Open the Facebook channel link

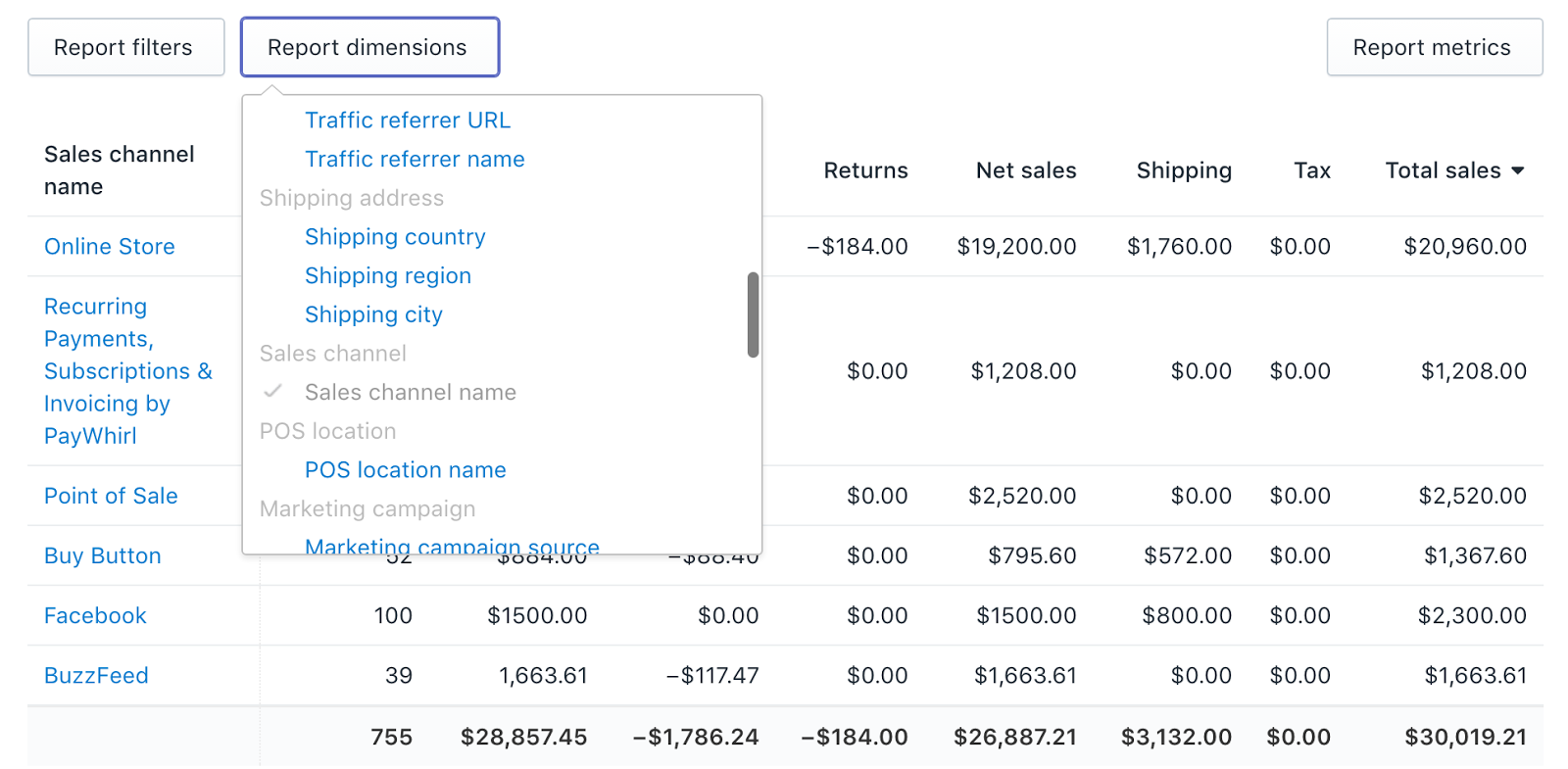[x=95, y=615]
